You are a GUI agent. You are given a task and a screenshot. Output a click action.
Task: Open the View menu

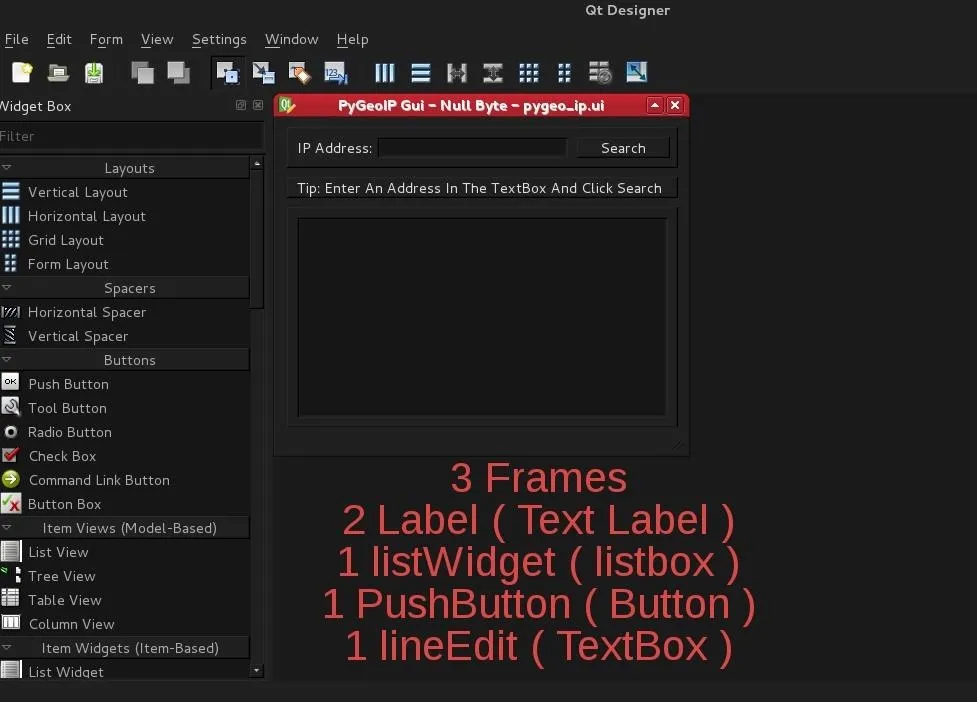click(157, 39)
